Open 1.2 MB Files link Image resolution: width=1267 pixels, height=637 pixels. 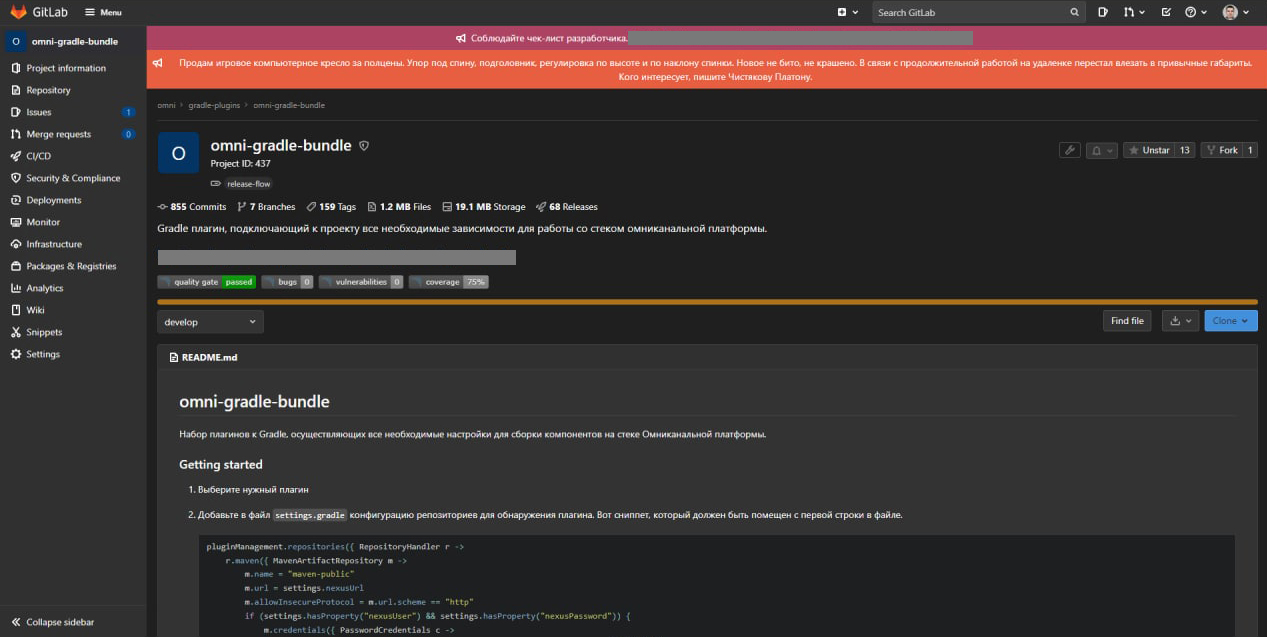coord(399,207)
